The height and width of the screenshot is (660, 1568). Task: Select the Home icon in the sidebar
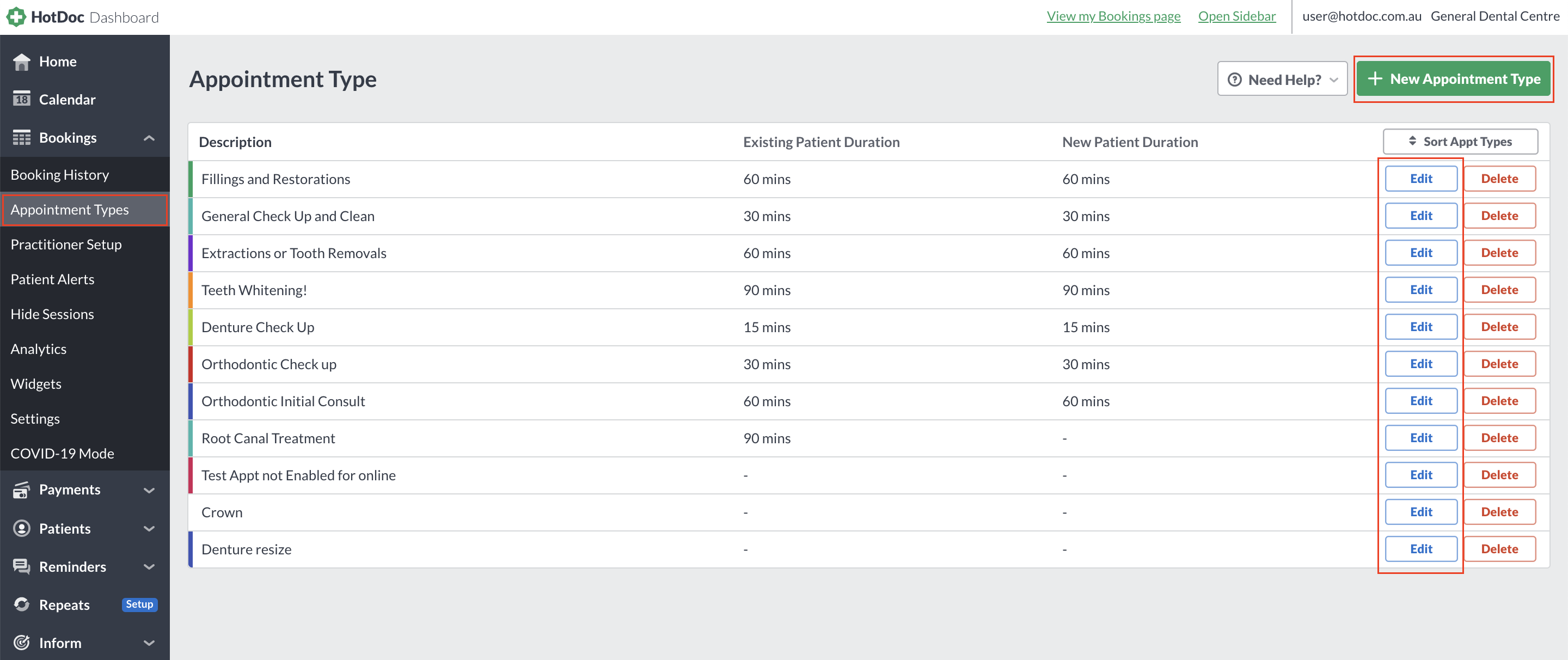[x=22, y=61]
